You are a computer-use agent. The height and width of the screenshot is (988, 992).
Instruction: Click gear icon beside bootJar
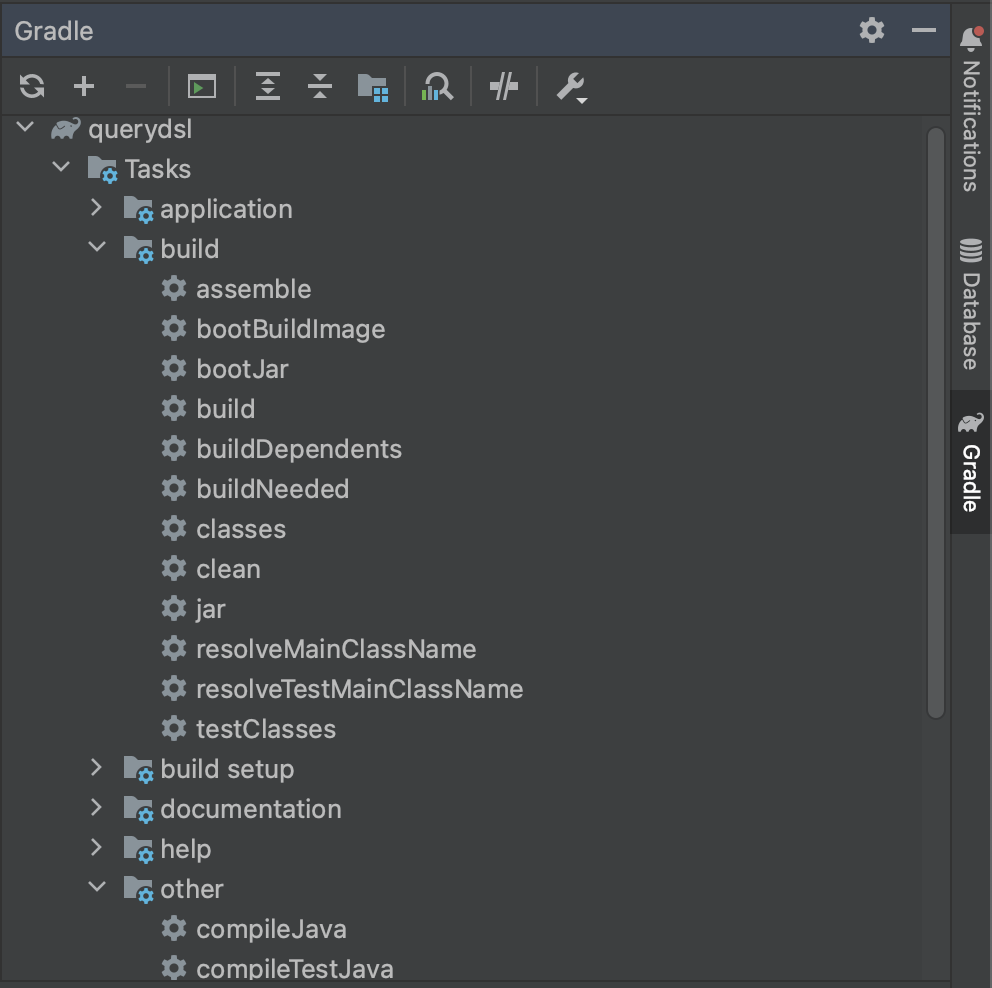(174, 368)
